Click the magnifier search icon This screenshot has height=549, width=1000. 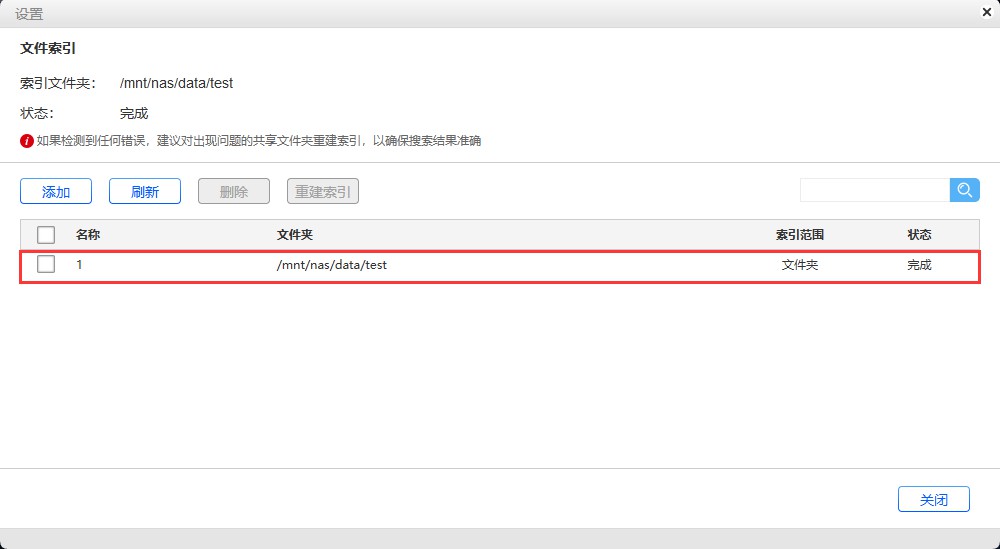(x=965, y=190)
